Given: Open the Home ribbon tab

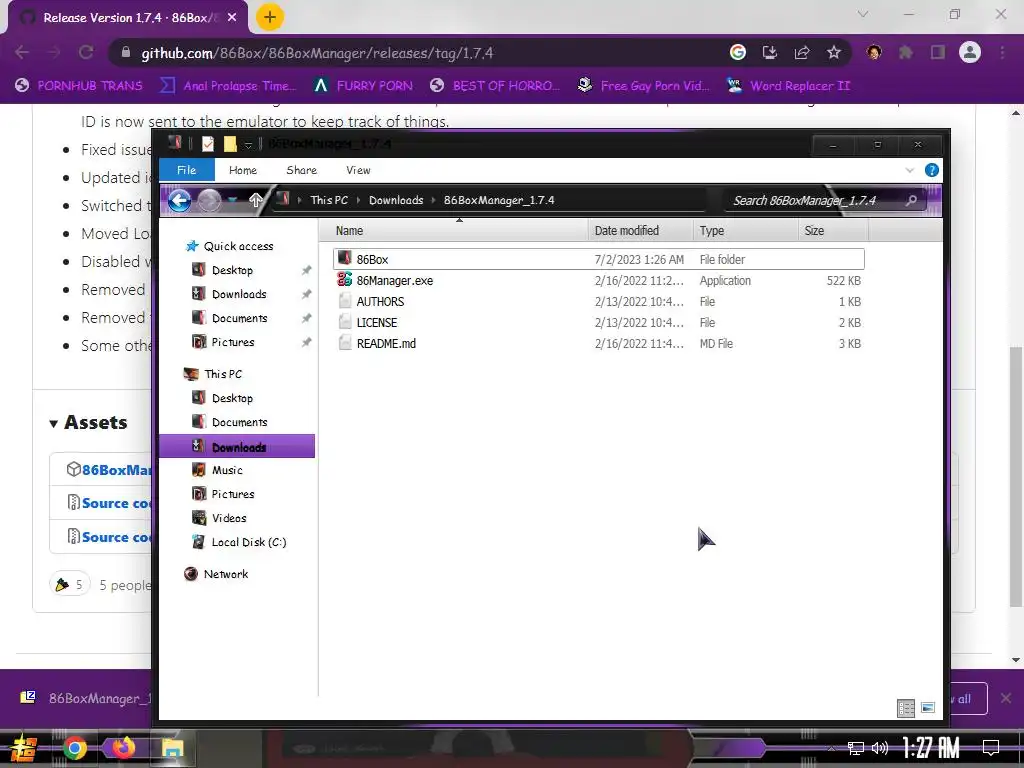Looking at the screenshot, I should click(243, 170).
